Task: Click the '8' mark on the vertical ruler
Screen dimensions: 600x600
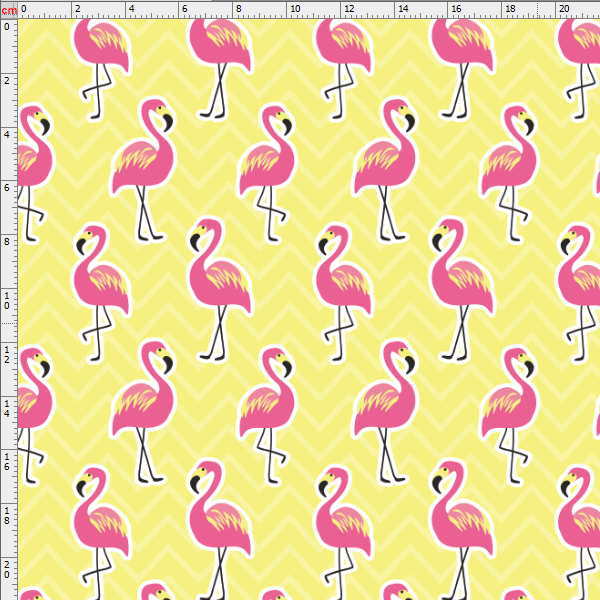Action: tap(7, 242)
